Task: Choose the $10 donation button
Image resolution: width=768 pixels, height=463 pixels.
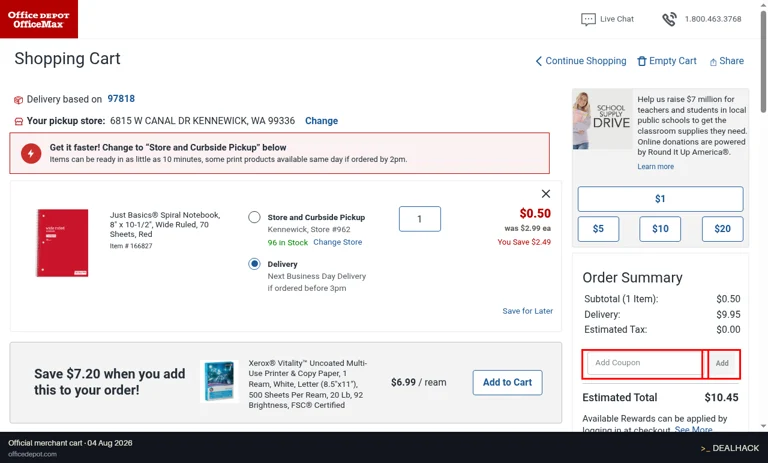Action: tap(660, 229)
